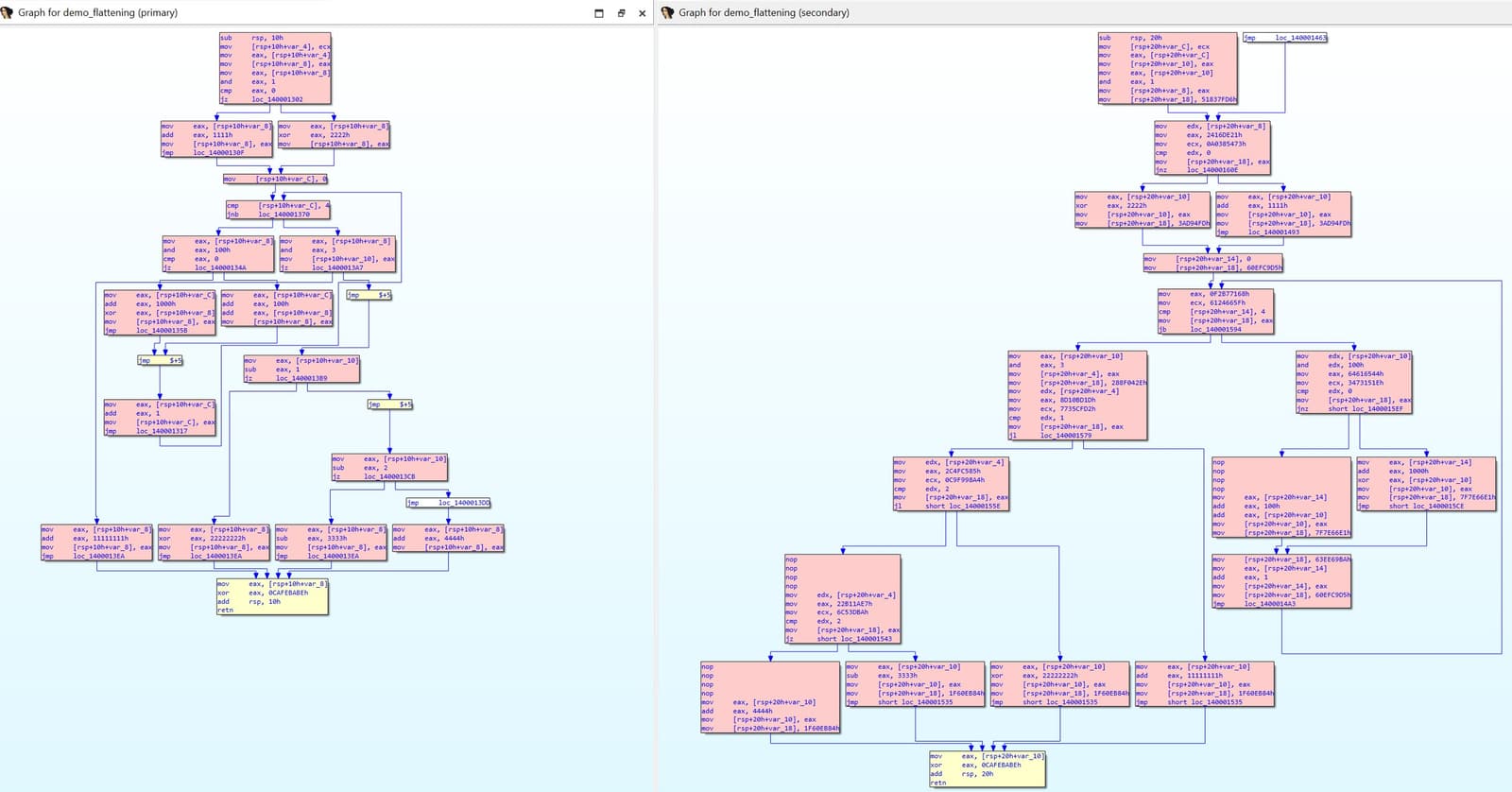Viewport: 1512px width, 792px height.
Task: Select primary block 'sub eax, 1'
Action: [x=301, y=369]
